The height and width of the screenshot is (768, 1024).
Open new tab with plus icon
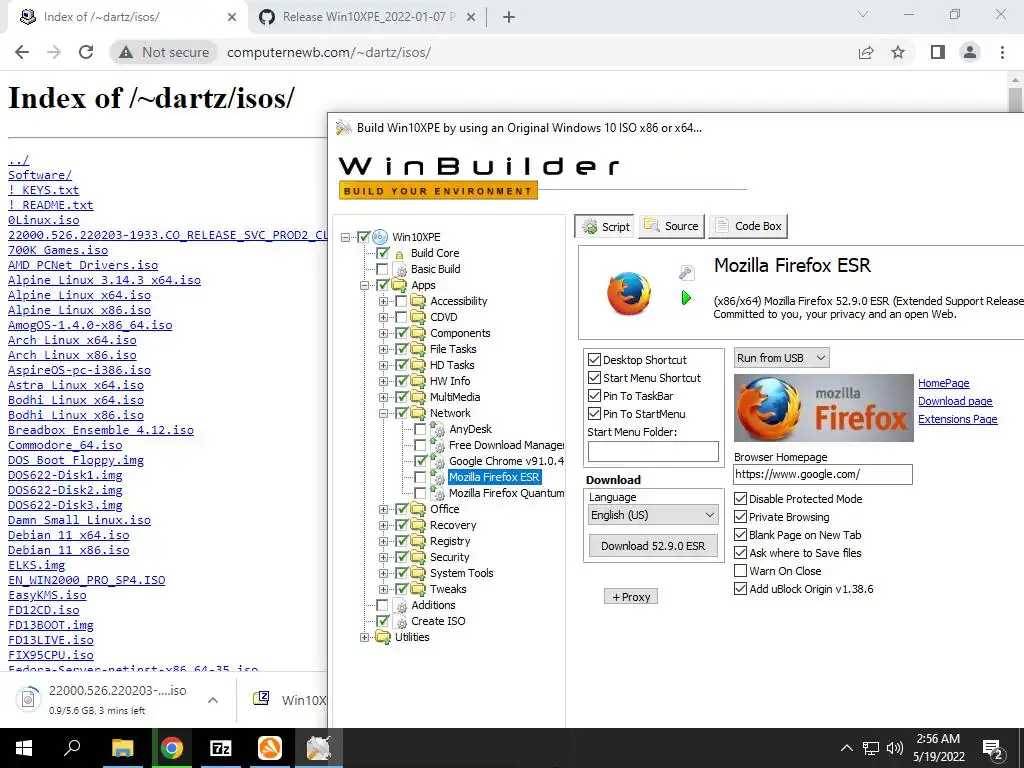[x=509, y=17]
